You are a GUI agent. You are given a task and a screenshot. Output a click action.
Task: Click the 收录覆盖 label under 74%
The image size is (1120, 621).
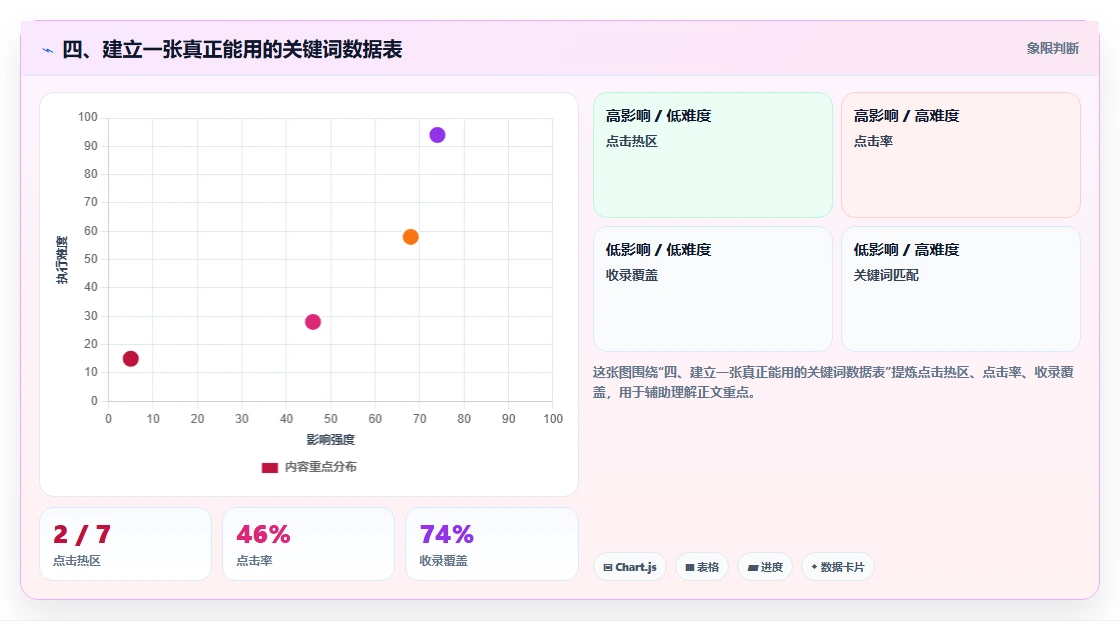(444, 561)
